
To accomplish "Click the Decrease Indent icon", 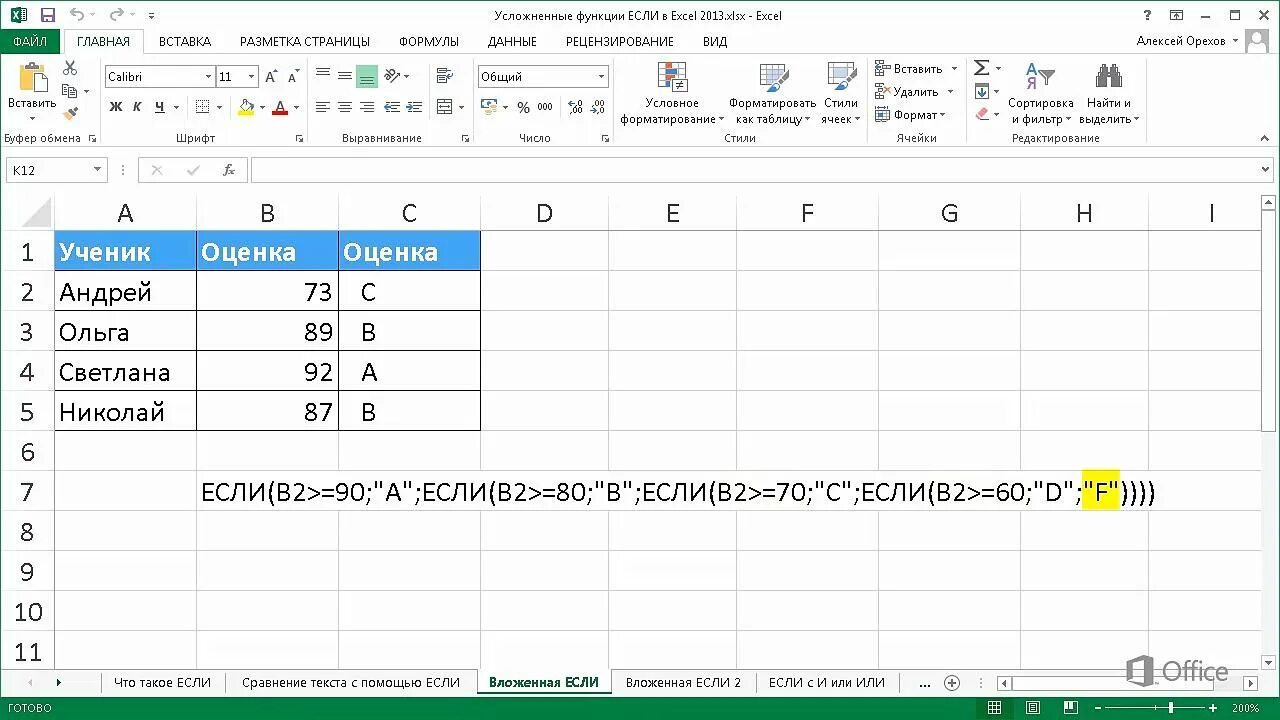I will [x=393, y=107].
